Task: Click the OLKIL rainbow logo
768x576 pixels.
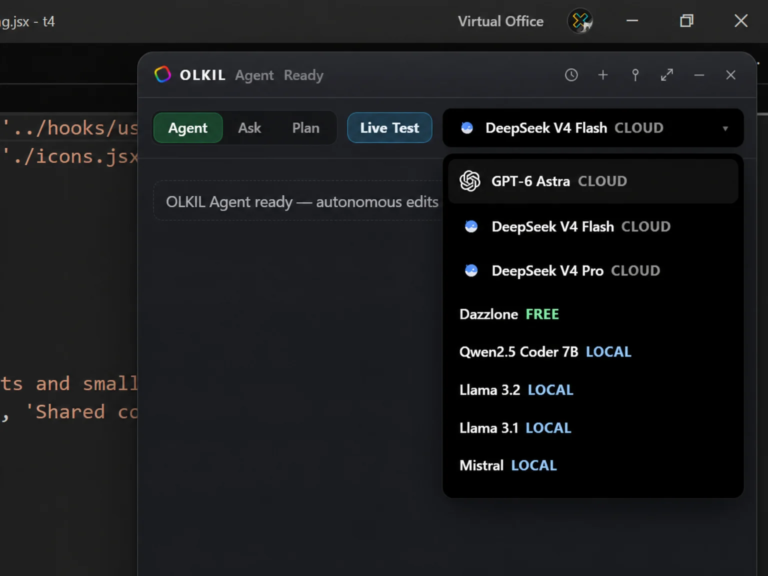Action: 163,74
